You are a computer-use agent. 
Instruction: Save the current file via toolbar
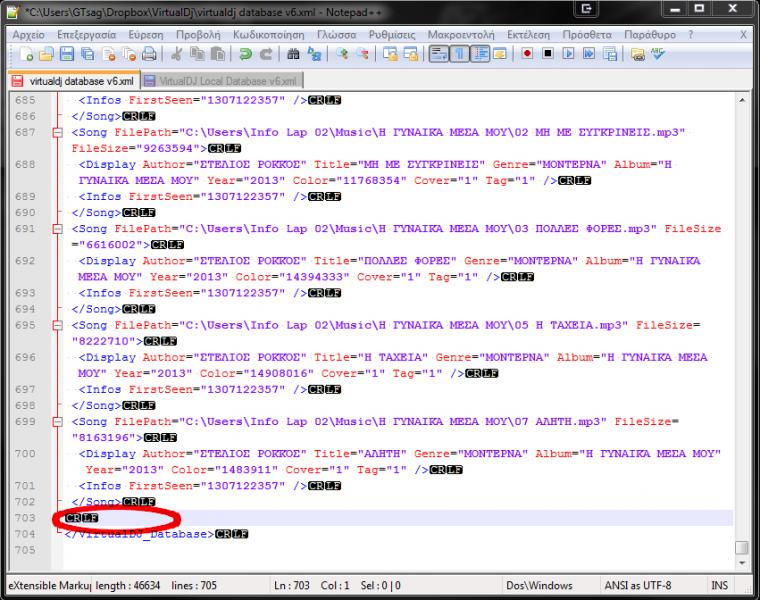pos(67,54)
